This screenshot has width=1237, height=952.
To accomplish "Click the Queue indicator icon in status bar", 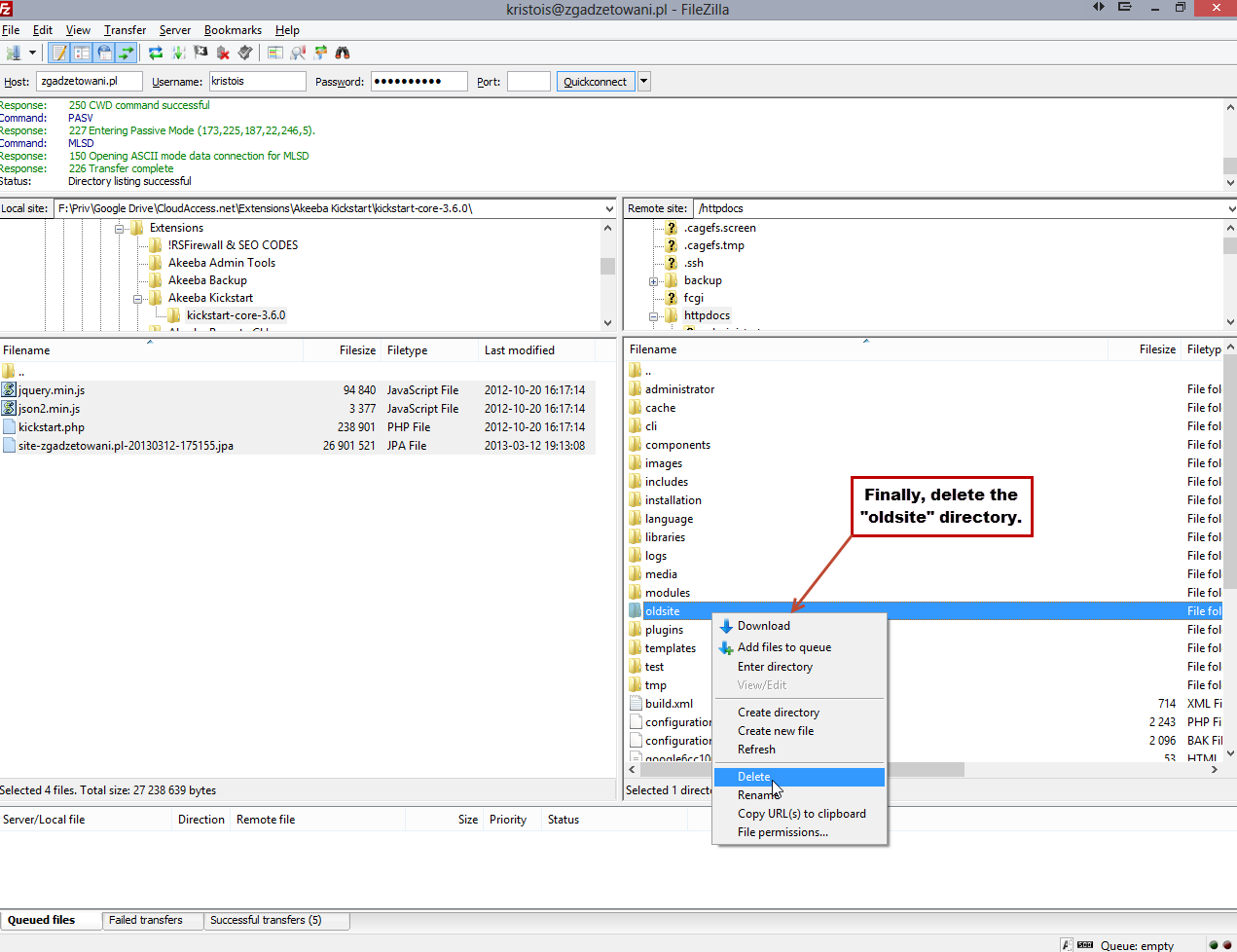I will [1085, 945].
